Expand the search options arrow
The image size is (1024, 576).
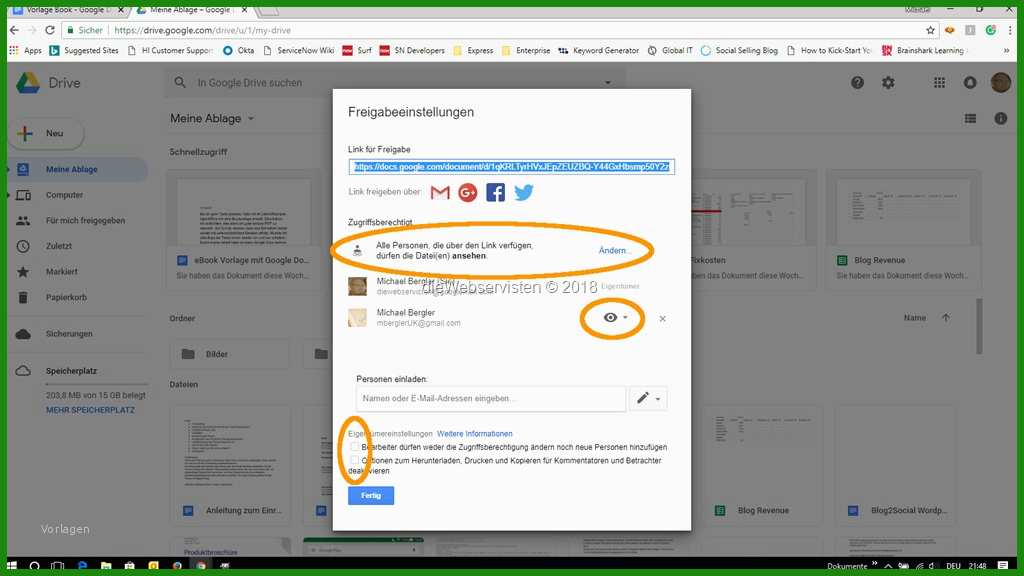pos(607,83)
